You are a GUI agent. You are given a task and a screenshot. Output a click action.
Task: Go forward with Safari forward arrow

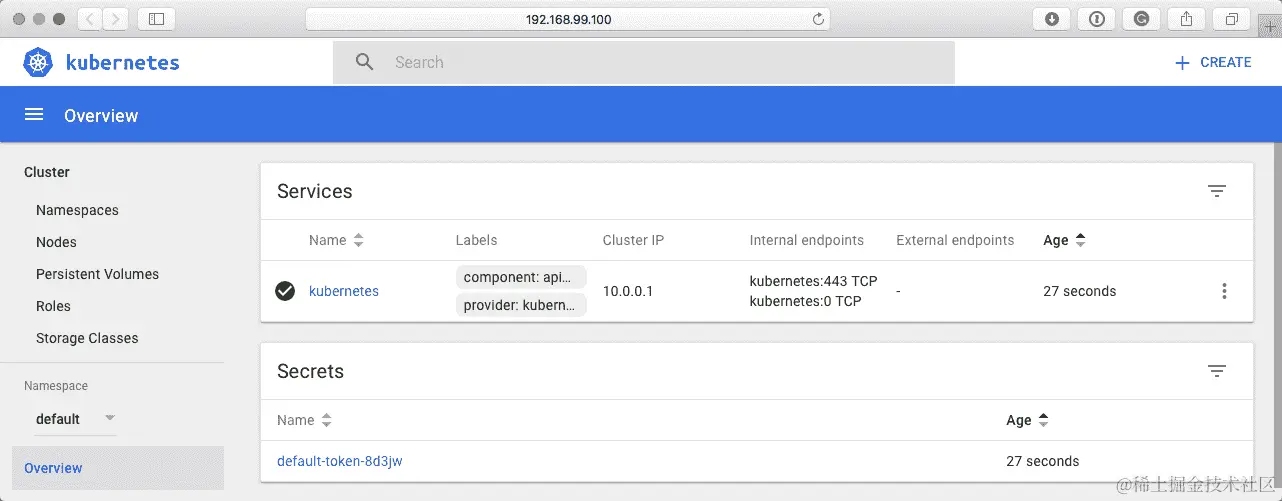click(x=116, y=18)
